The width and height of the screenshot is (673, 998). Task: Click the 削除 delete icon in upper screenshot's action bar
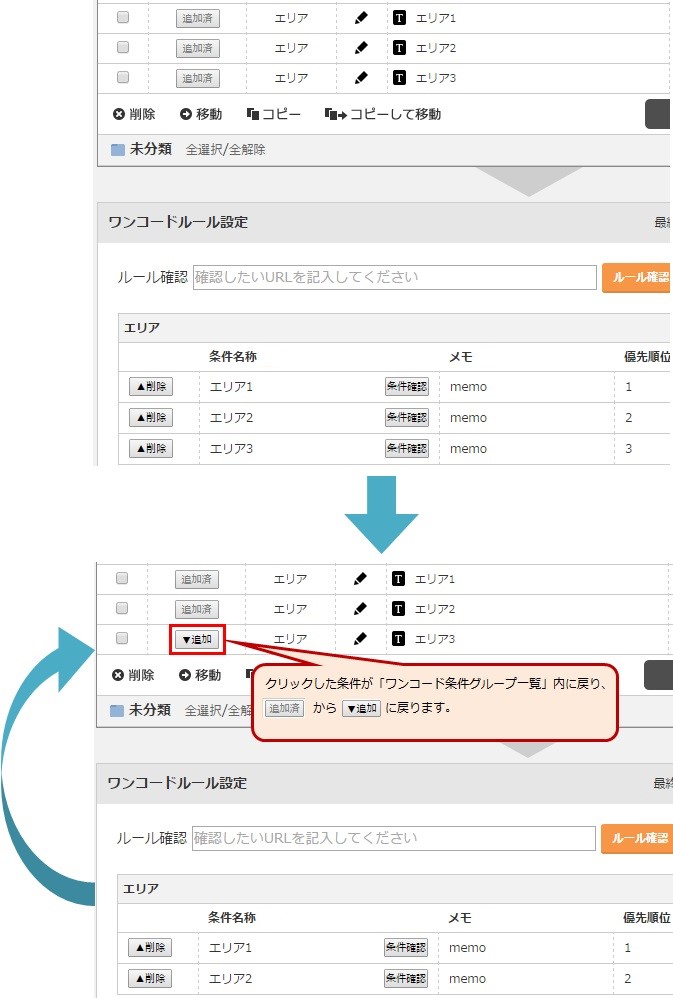pos(118,114)
